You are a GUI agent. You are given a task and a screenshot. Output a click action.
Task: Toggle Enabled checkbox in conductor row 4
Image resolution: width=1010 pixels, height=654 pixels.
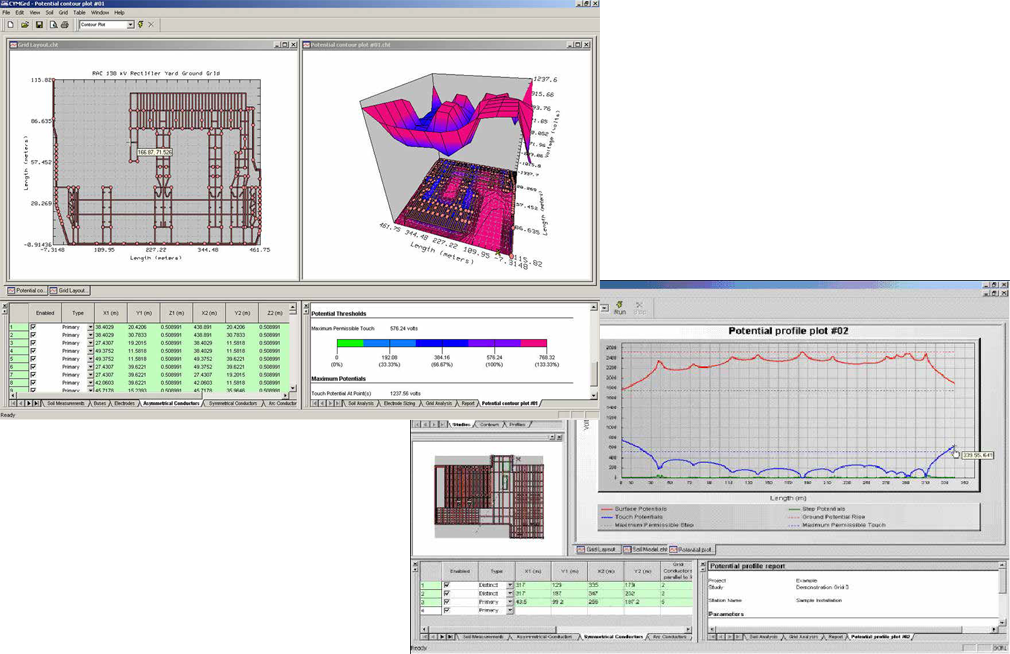click(33, 351)
